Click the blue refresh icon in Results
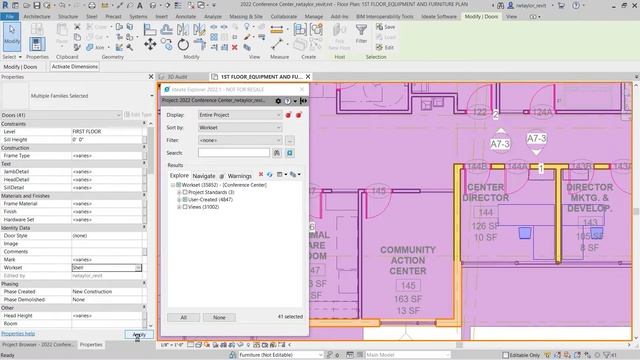Image resolution: width=640 pixels, height=360 pixels. coord(269,175)
